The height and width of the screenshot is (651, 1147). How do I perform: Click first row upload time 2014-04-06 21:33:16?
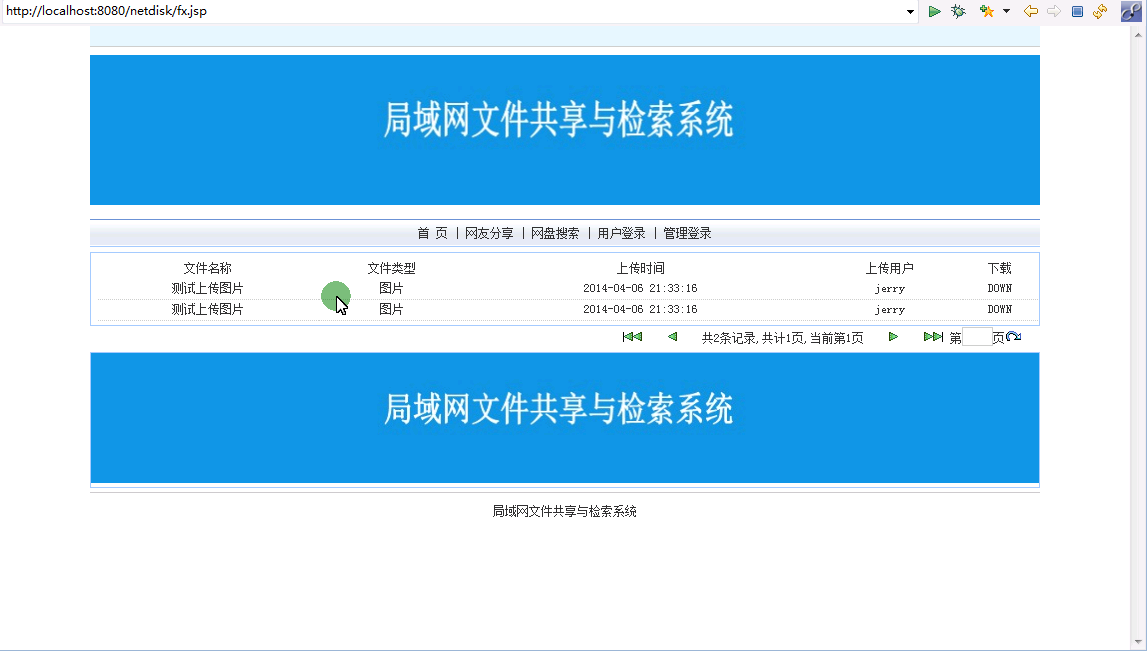(640, 288)
